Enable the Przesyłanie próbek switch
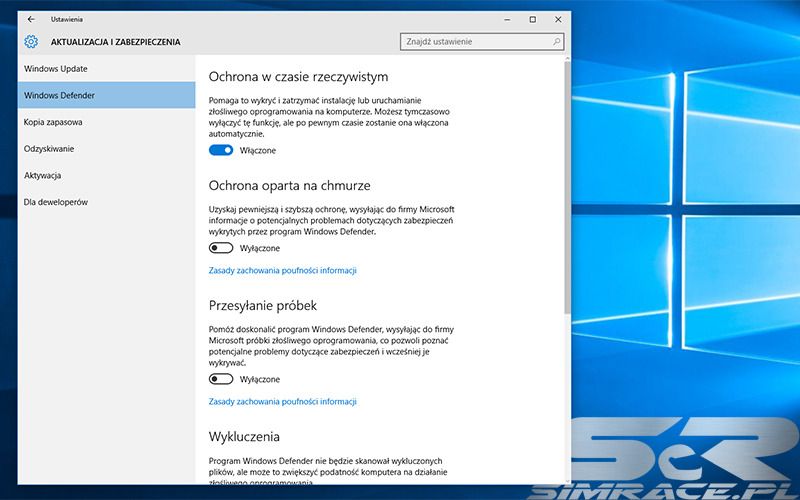Screen dimensions: 800x500 pos(221,379)
